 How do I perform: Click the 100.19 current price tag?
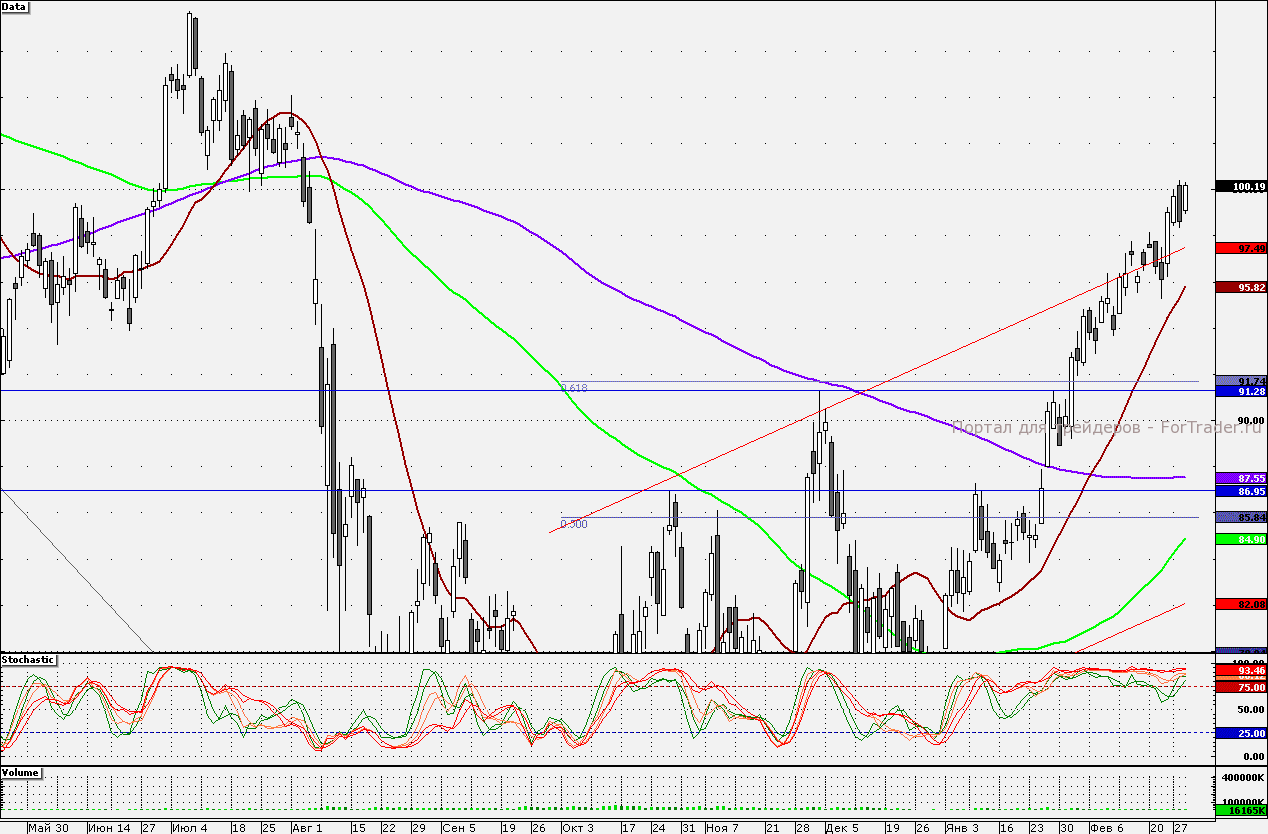pos(1240,187)
